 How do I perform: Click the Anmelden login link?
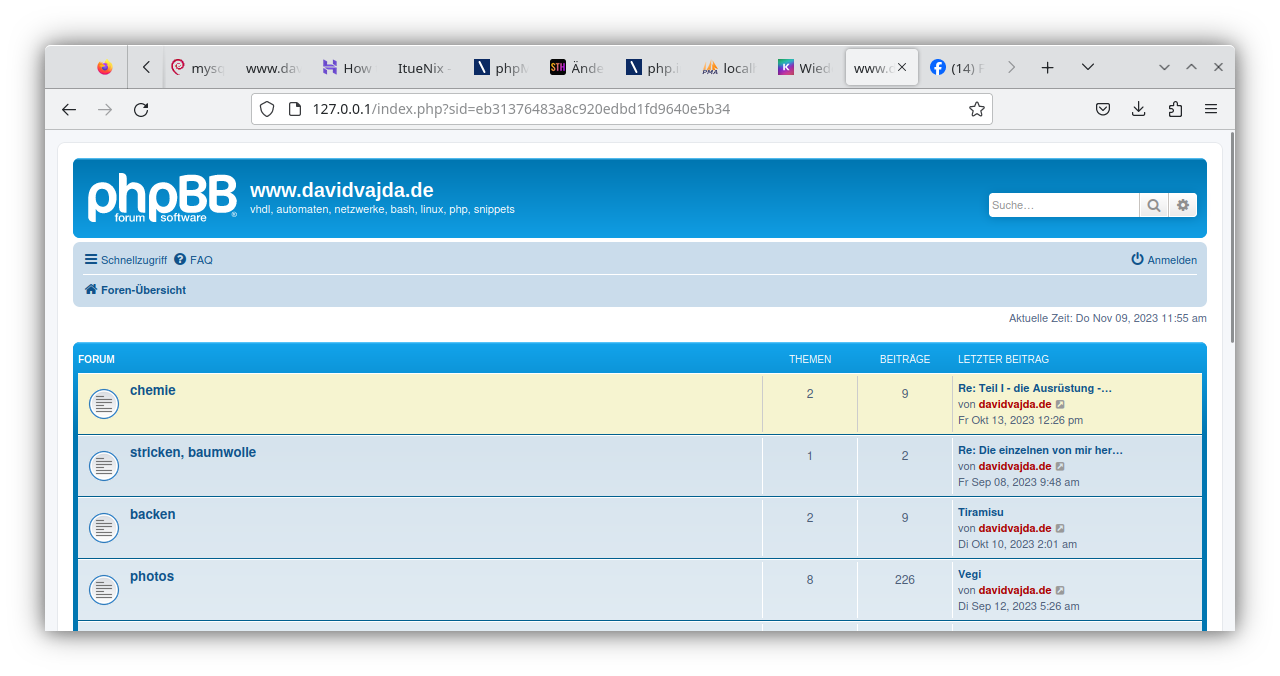(1164, 260)
